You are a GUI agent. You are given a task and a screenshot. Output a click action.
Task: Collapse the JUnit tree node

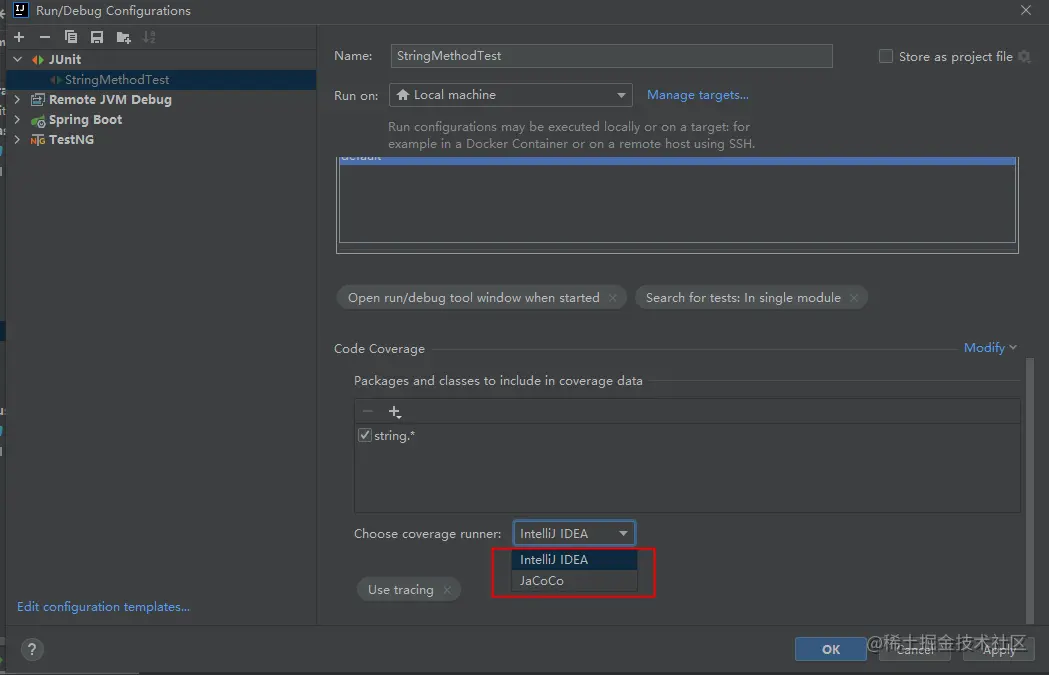point(16,59)
